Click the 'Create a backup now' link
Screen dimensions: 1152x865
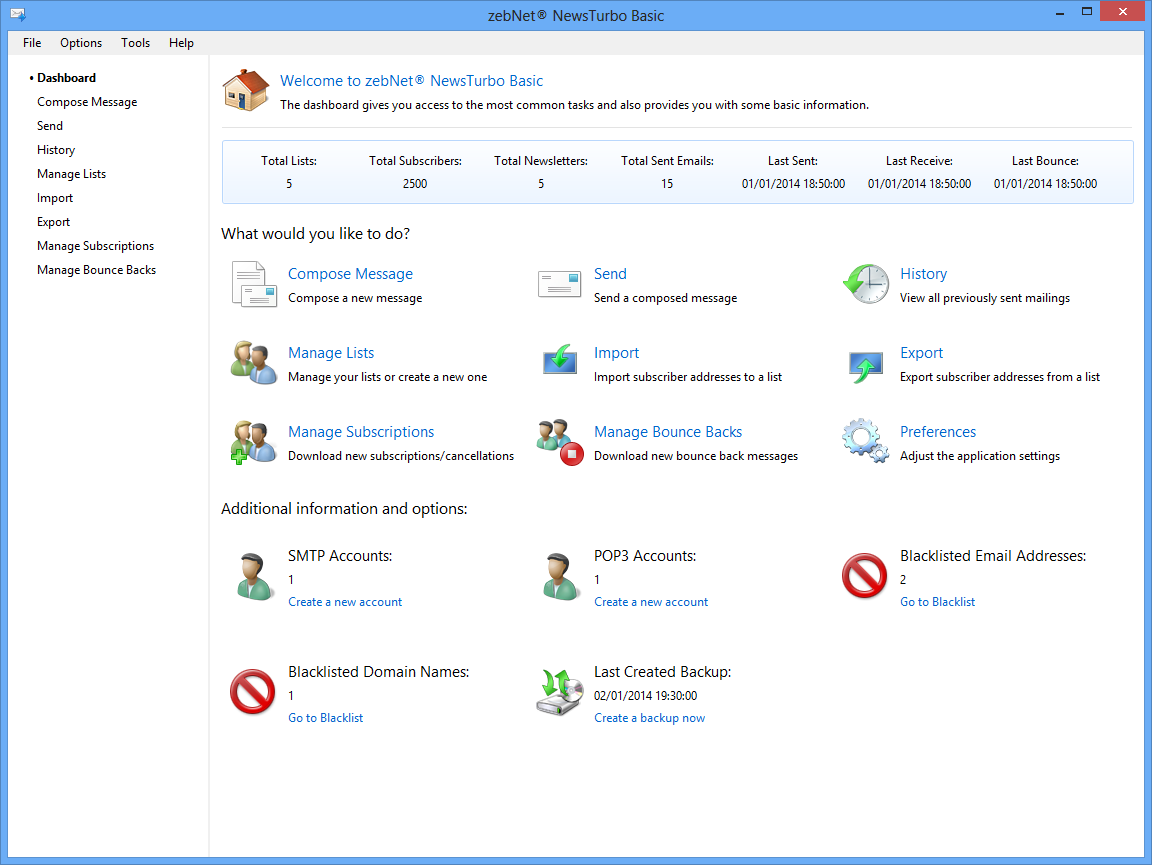click(x=649, y=718)
